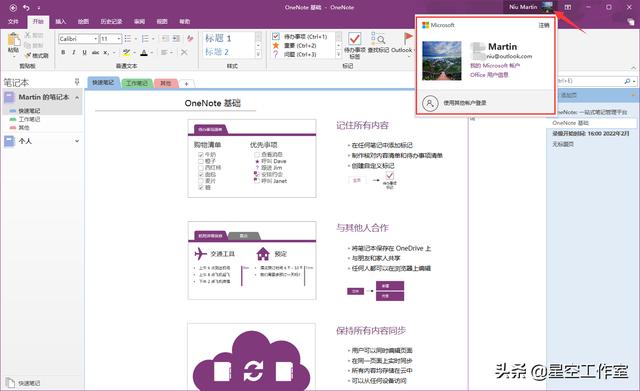Viewport: 640px width, 391px height.
Task: Open the 我的 Microsoft 帐户 link
Action: pyautogui.click(x=495, y=65)
